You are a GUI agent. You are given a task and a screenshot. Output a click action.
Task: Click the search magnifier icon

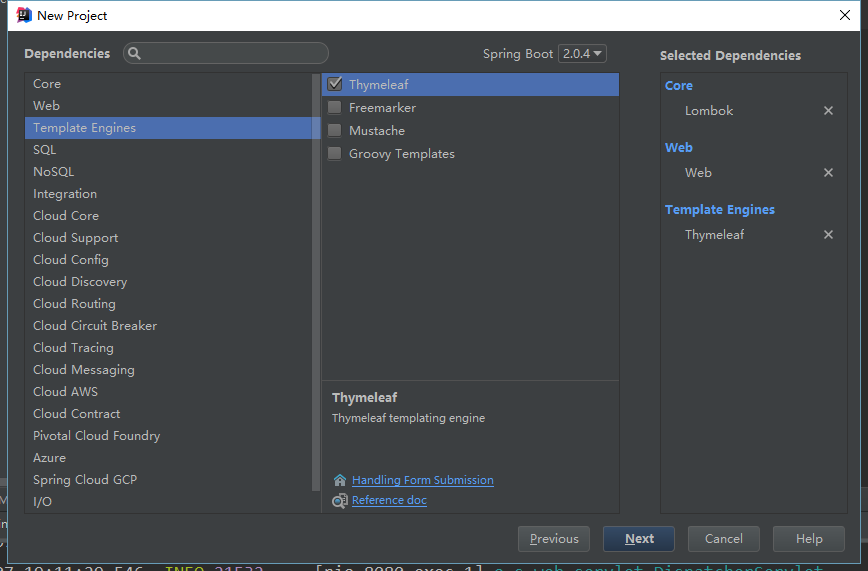134,53
